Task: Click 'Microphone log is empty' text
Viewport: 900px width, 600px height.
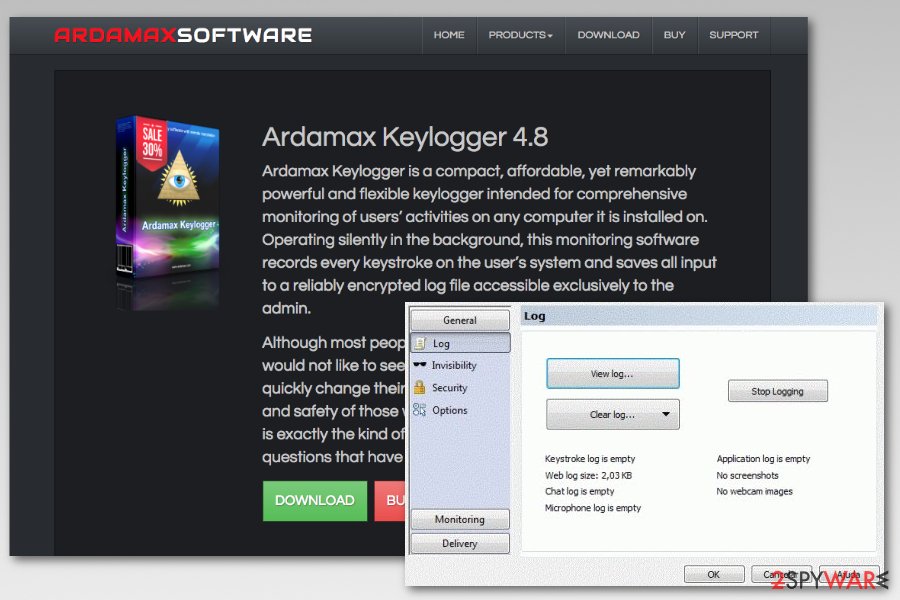Action: point(593,508)
